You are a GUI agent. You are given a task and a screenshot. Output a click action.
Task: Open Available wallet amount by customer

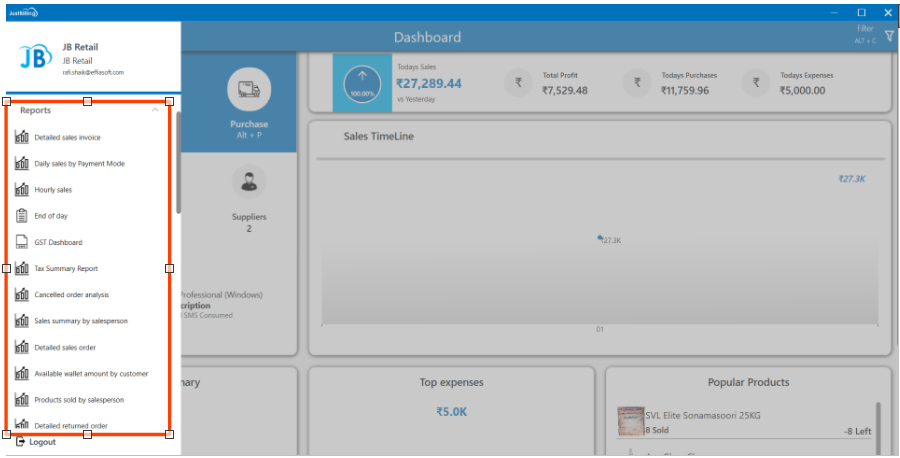(91, 373)
